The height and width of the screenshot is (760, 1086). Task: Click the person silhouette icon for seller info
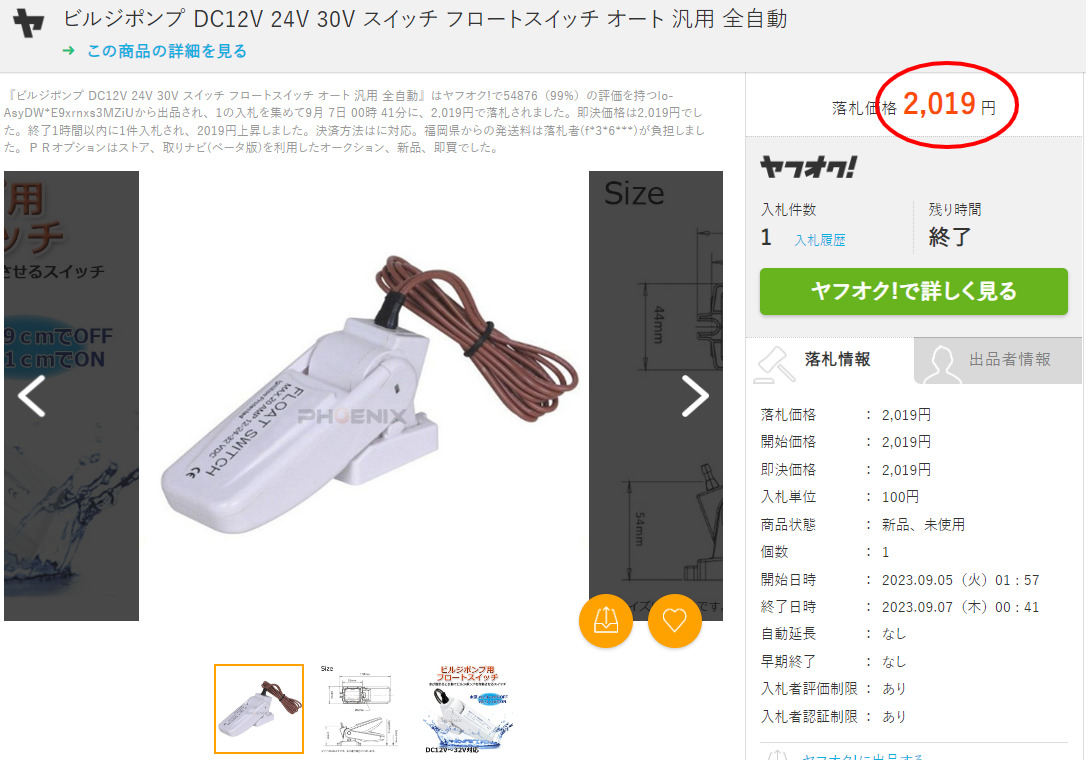click(941, 364)
